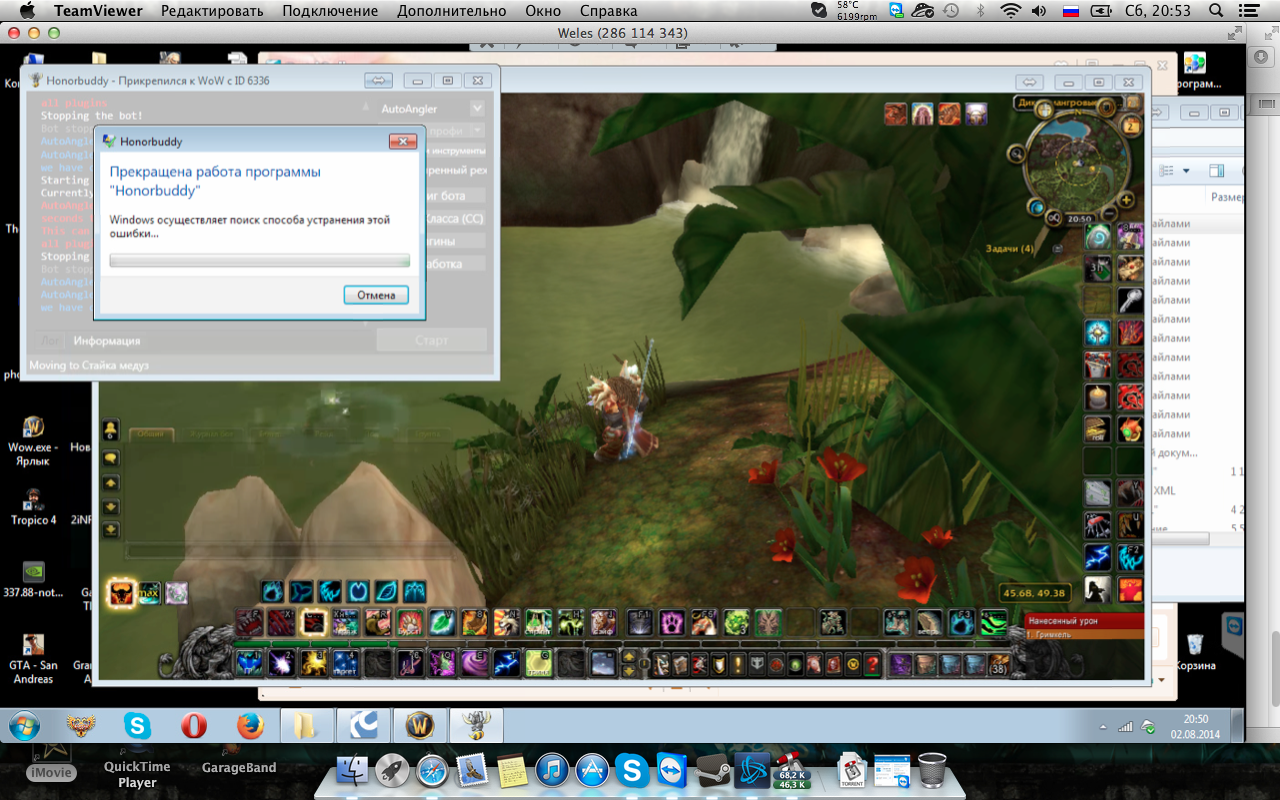This screenshot has width=1280, height=800.
Task: Click the minimap zoom-in plus button
Action: 1127,199
